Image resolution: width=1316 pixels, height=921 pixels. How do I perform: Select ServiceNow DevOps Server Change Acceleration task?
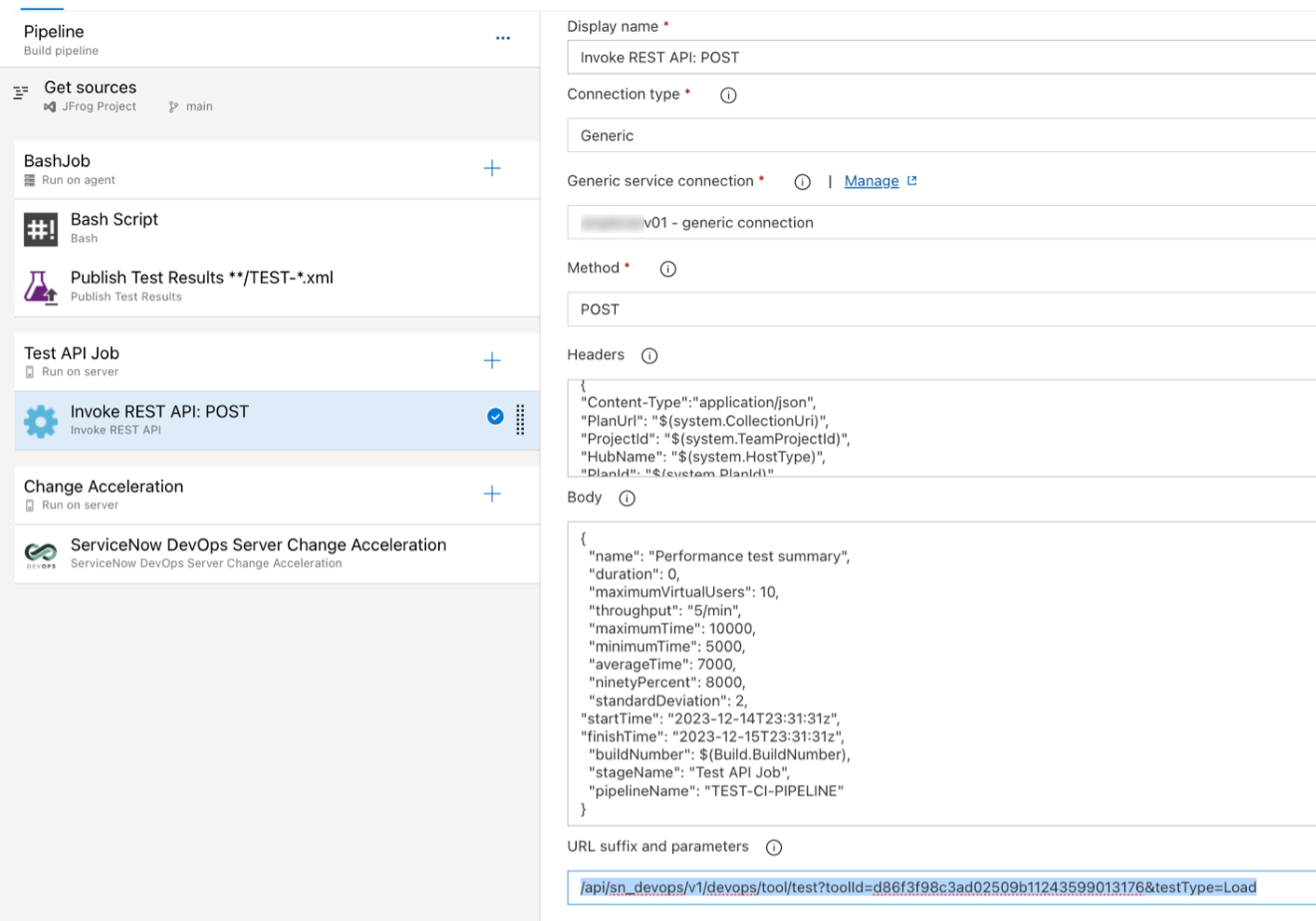coord(277,554)
